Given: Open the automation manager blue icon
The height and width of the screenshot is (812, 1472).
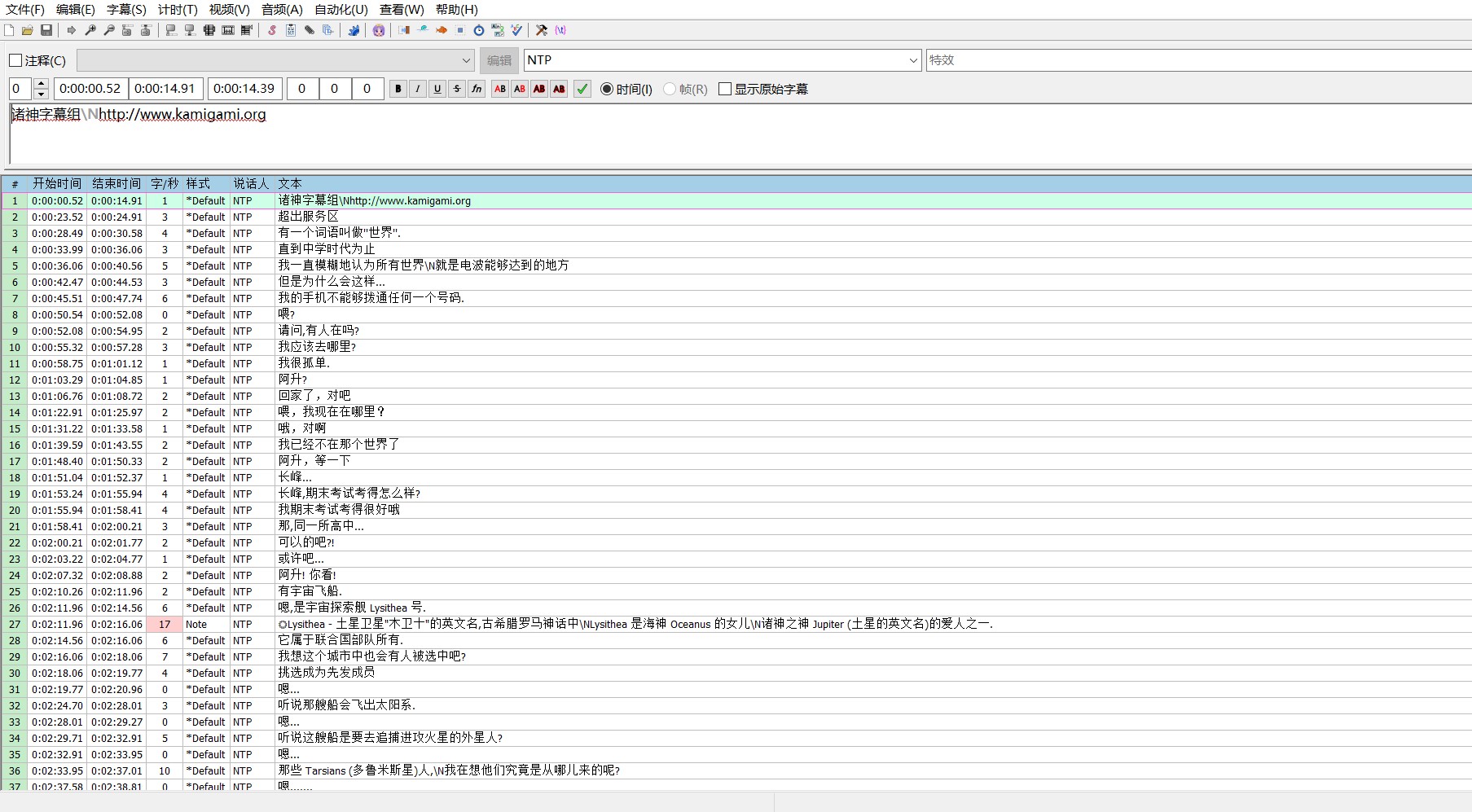Looking at the screenshot, I should click(354, 30).
